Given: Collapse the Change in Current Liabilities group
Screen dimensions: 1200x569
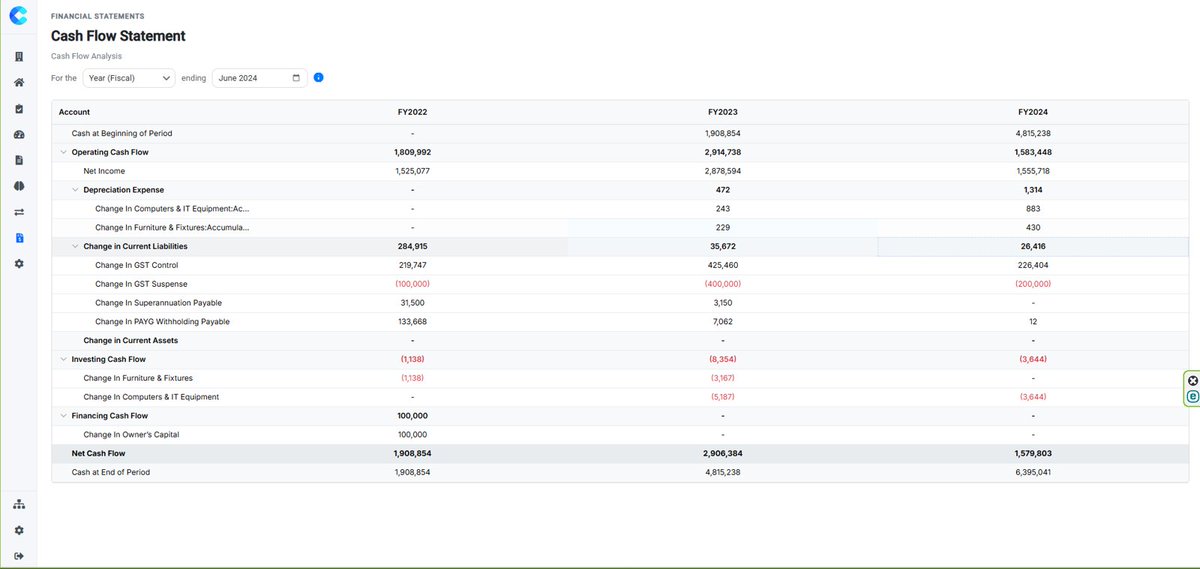Looking at the screenshot, I should [75, 246].
